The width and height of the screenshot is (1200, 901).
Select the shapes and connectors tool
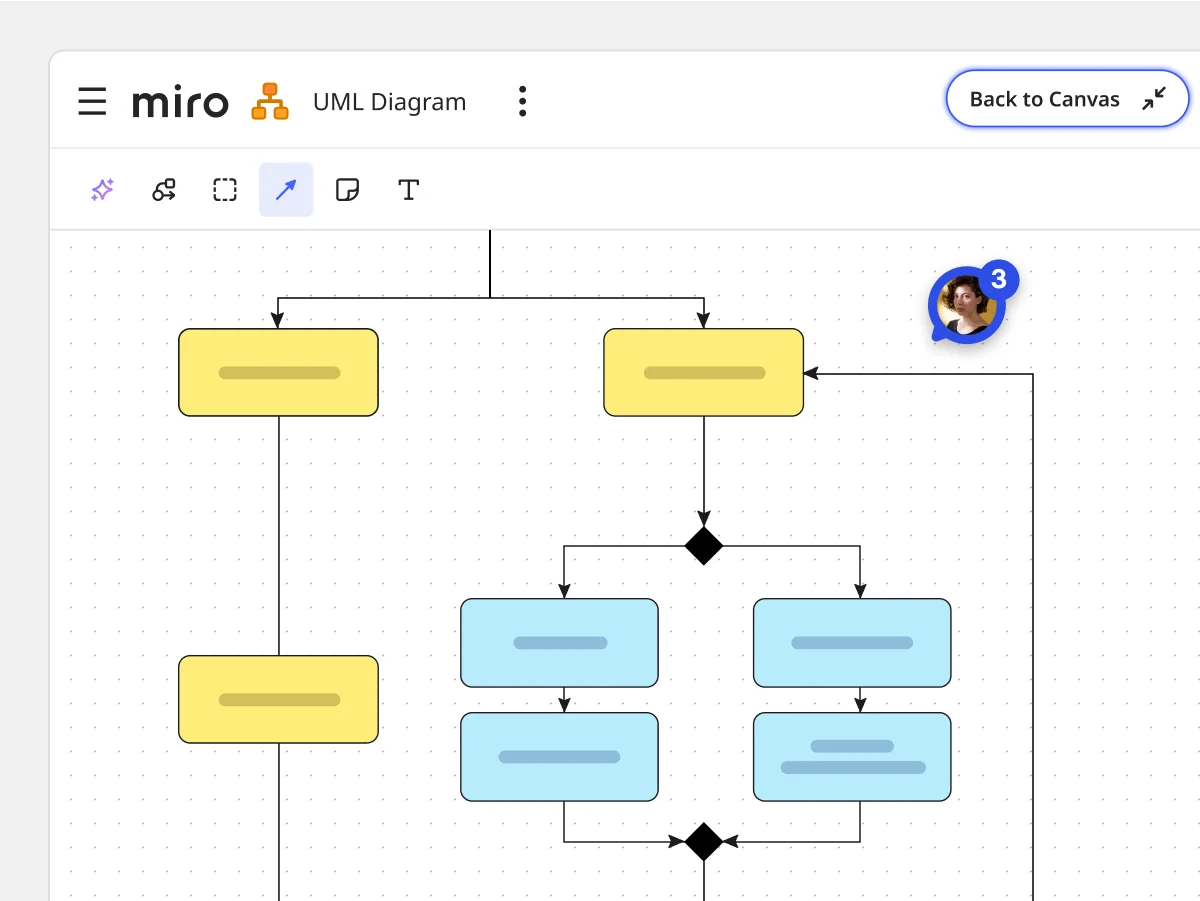click(164, 190)
